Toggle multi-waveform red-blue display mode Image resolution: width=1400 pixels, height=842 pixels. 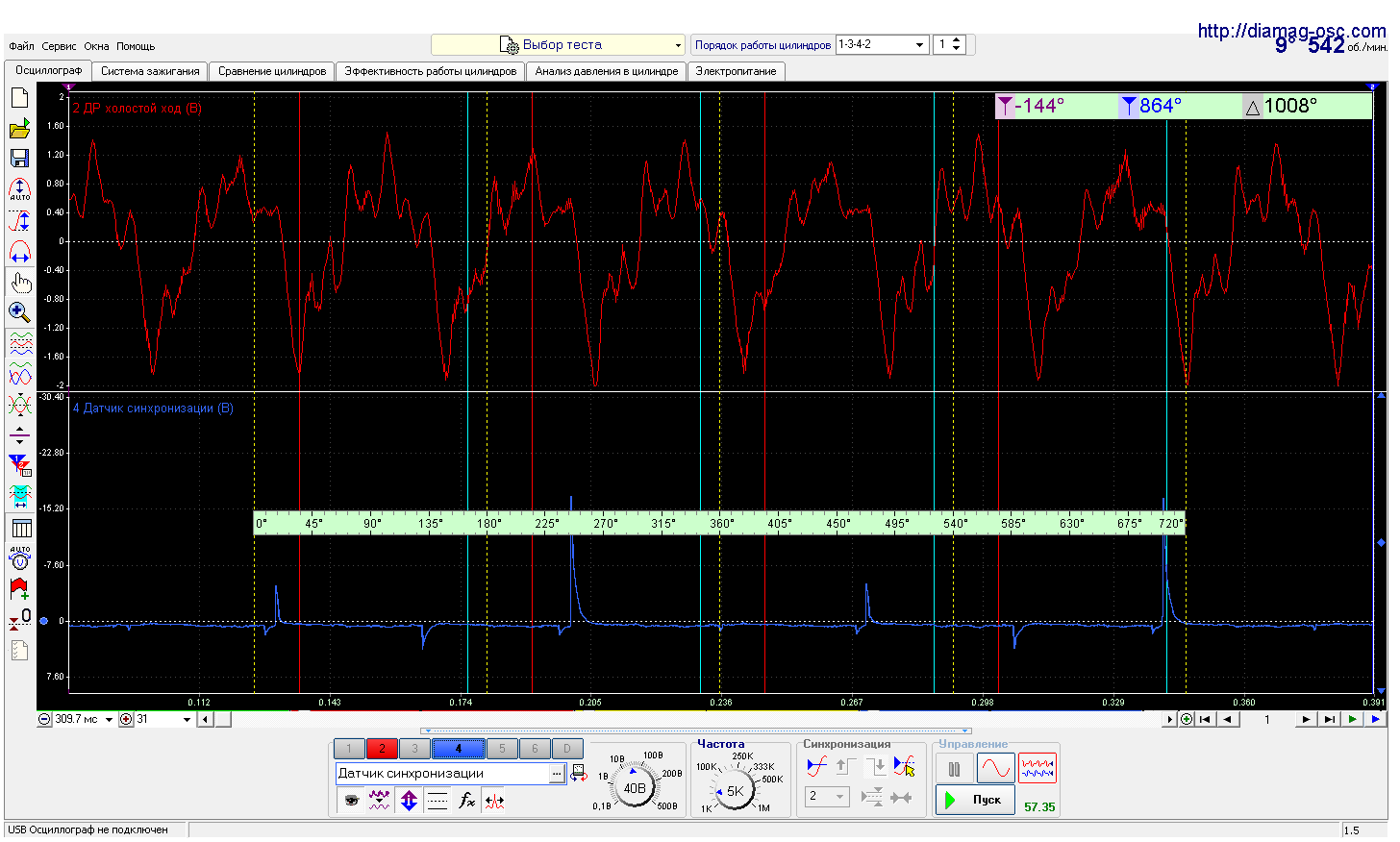[x=1037, y=768]
